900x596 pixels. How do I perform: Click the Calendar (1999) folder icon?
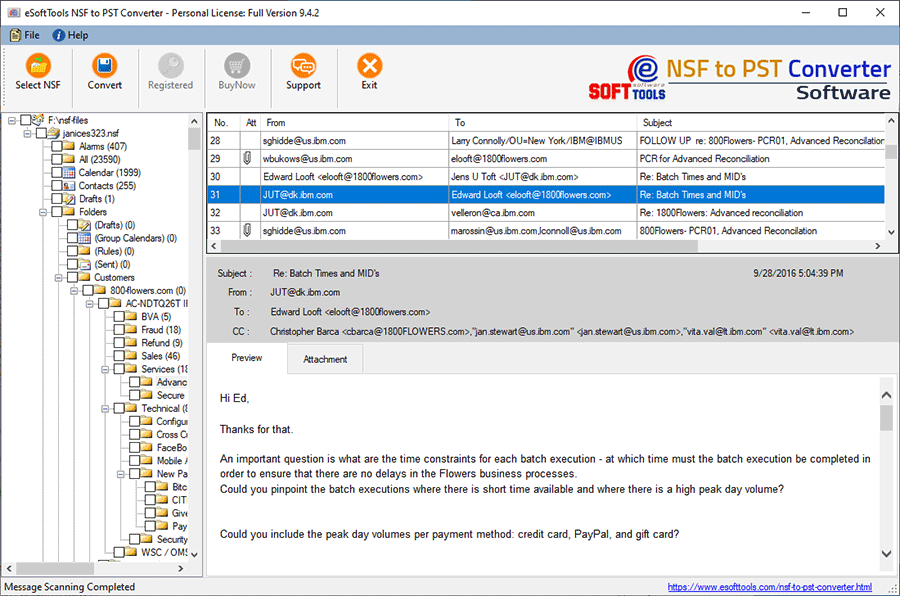point(69,172)
